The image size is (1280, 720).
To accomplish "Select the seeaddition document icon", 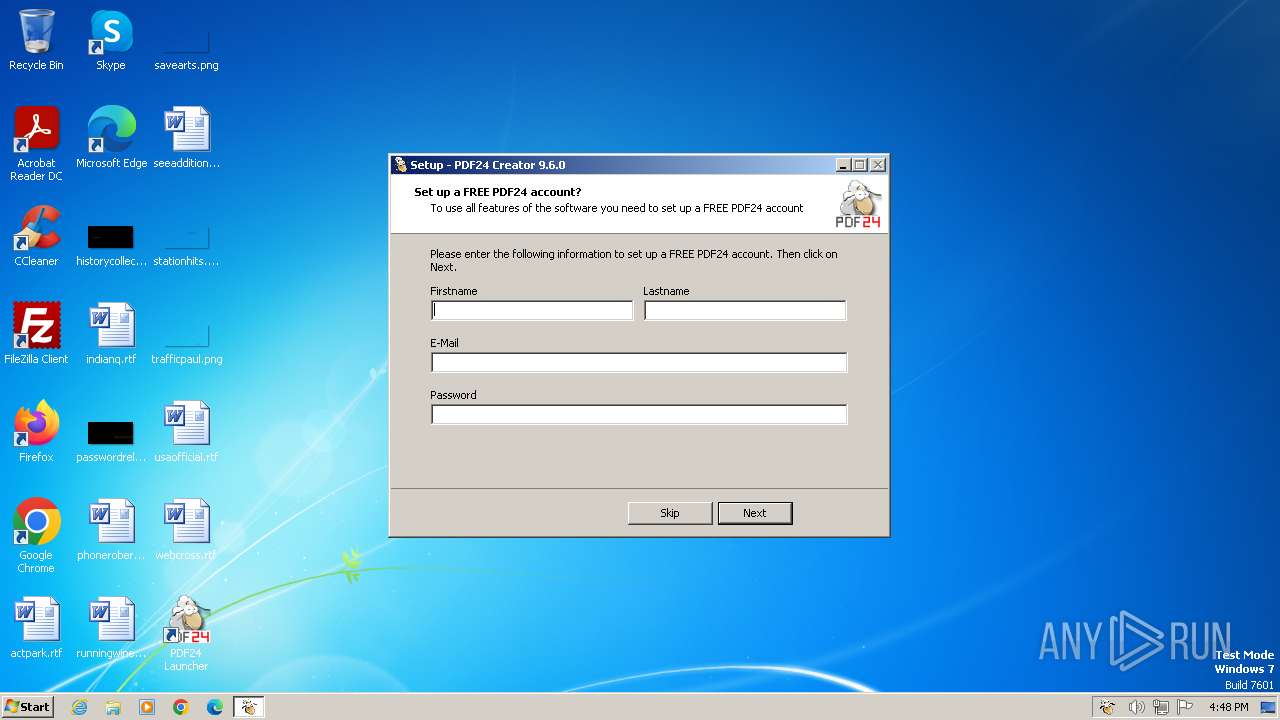I will tap(186, 137).
